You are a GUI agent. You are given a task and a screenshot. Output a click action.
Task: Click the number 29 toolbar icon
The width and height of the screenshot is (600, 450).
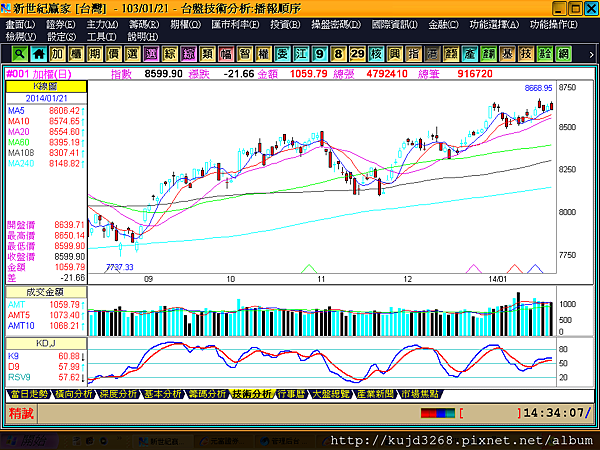point(357,54)
